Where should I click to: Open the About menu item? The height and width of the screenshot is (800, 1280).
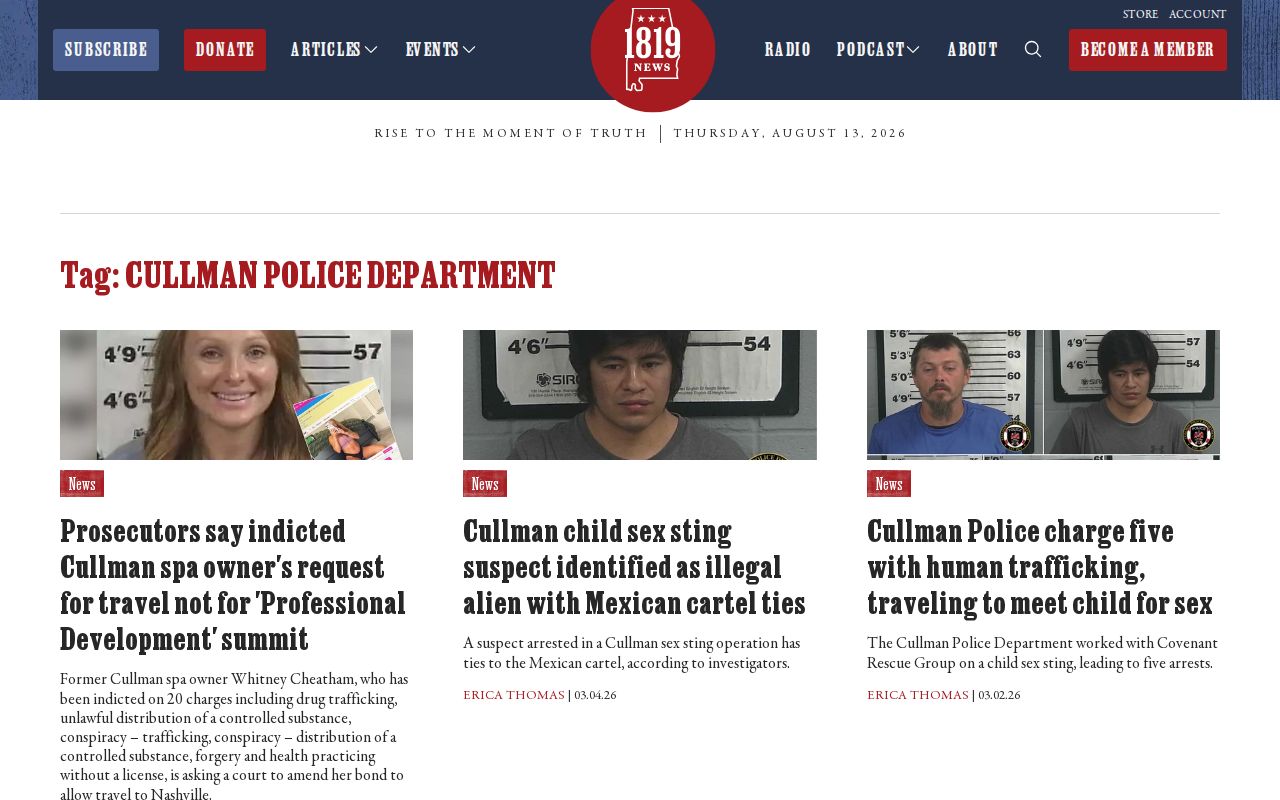[x=973, y=50]
